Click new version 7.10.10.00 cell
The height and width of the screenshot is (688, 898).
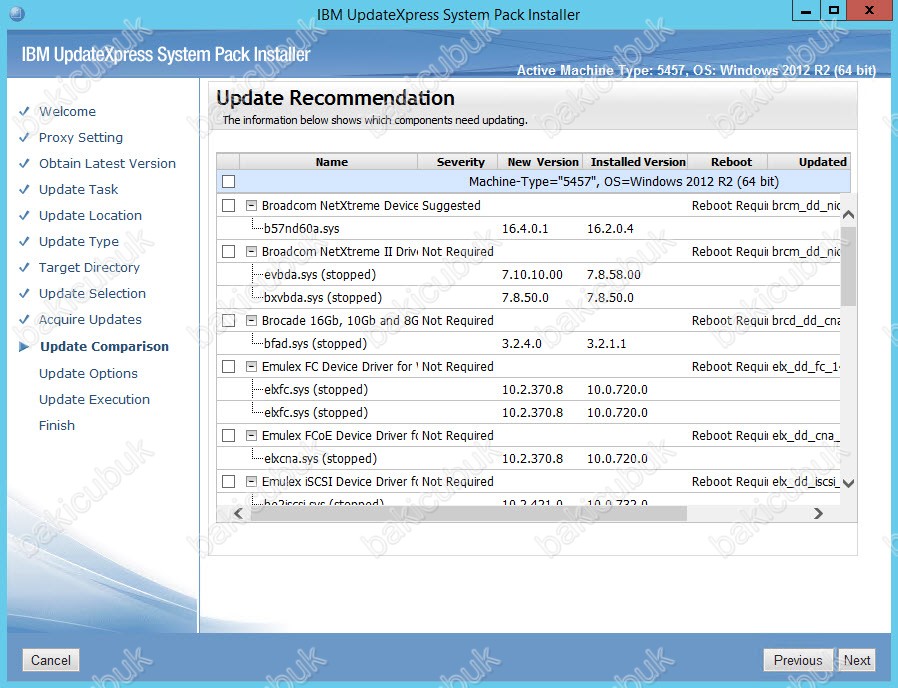point(532,274)
